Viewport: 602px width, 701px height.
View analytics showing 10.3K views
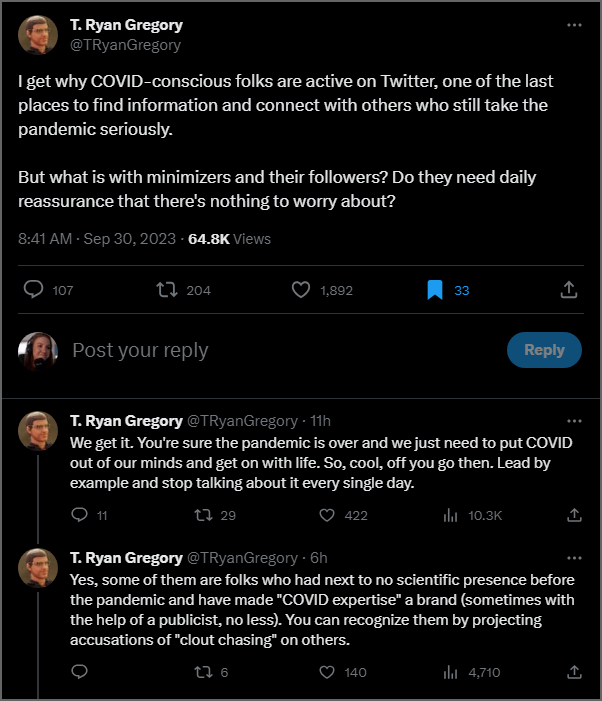450,515
